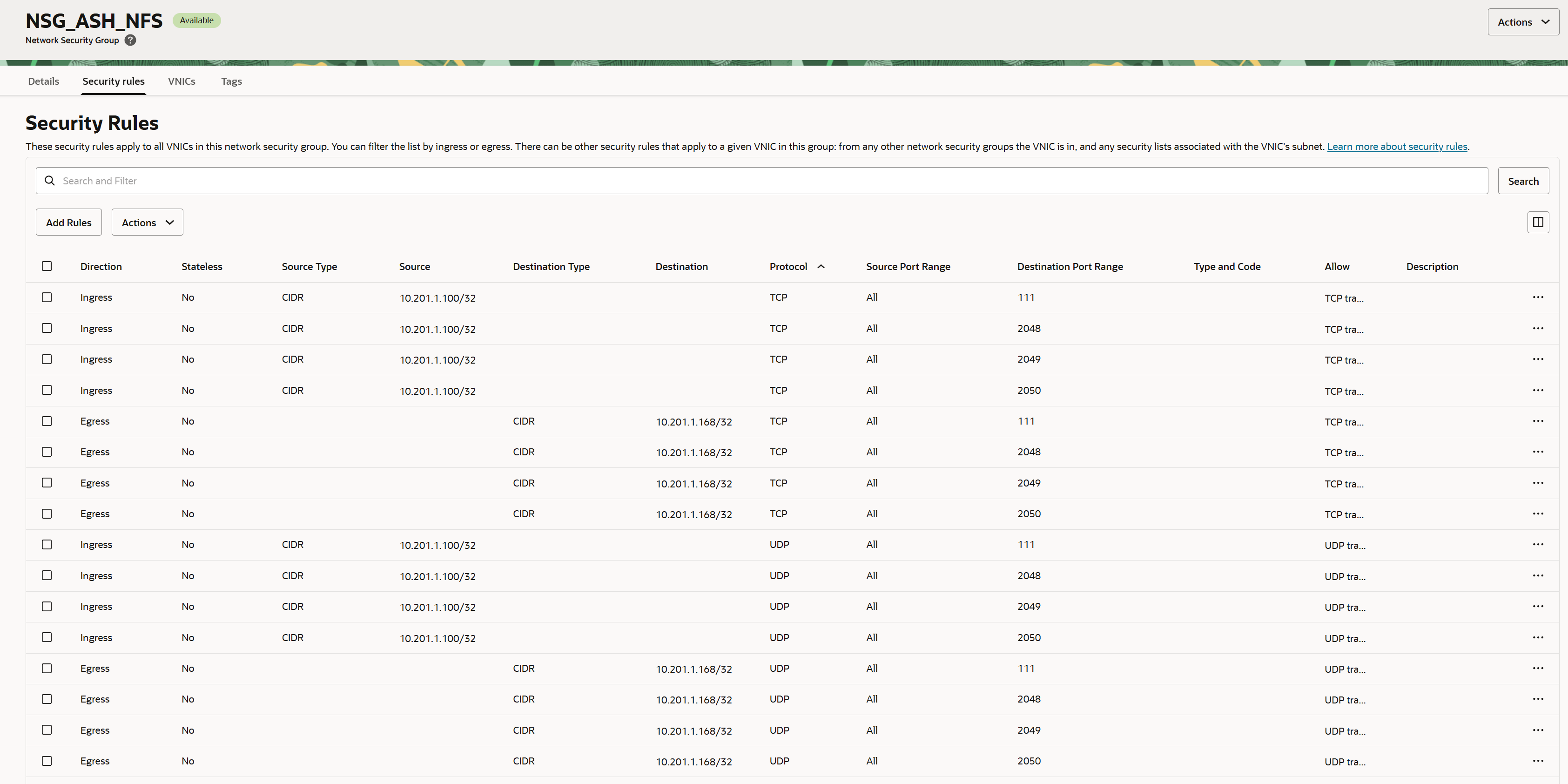Screen dimensions: 1568x784
Task: Select checkbox for Ingress UDP 2050 rule
Action: 47,637
